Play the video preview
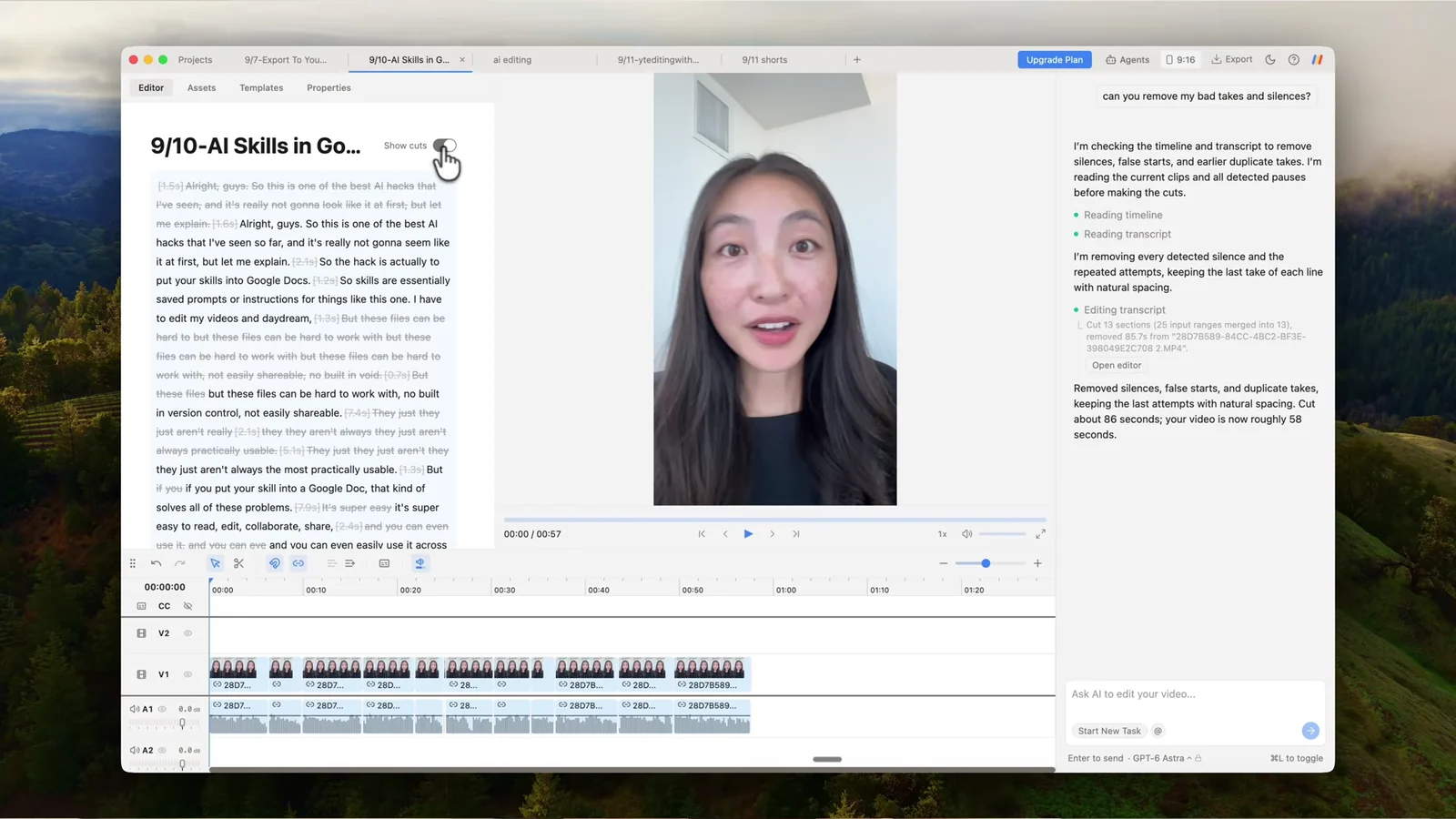1456x819 pixels. 749,534
